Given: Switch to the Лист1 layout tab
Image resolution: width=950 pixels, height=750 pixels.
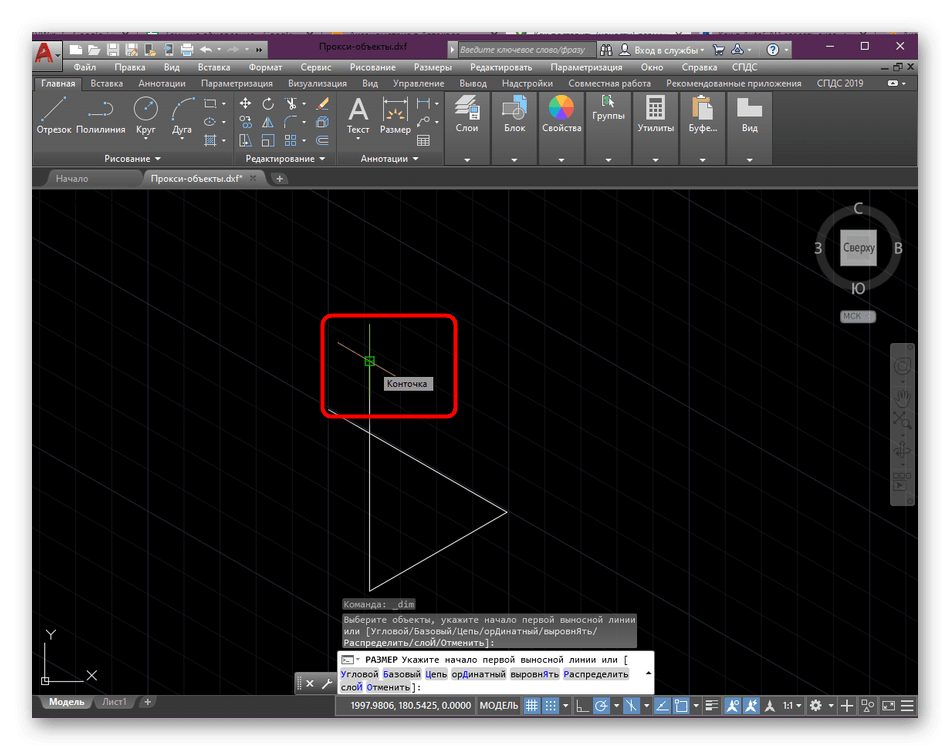Looking at the screenshot, I should pyautogui.click(x=115, y=702).
